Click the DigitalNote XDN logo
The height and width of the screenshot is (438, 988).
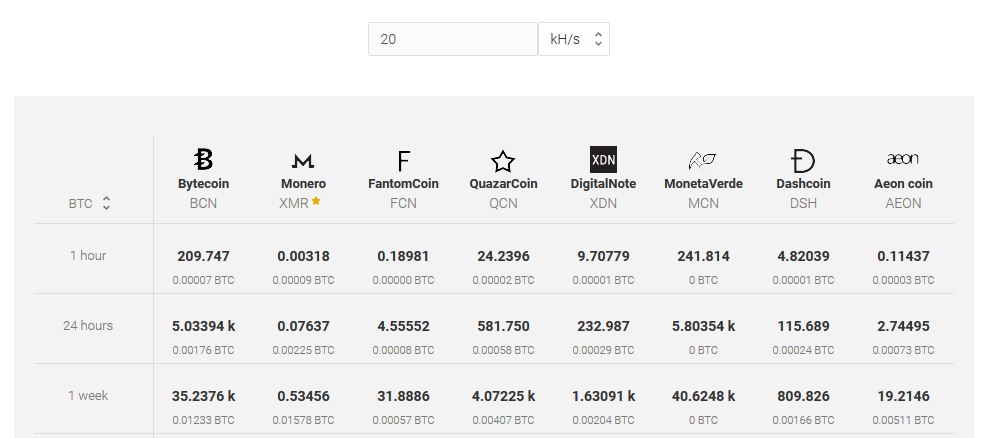[603, 159]
